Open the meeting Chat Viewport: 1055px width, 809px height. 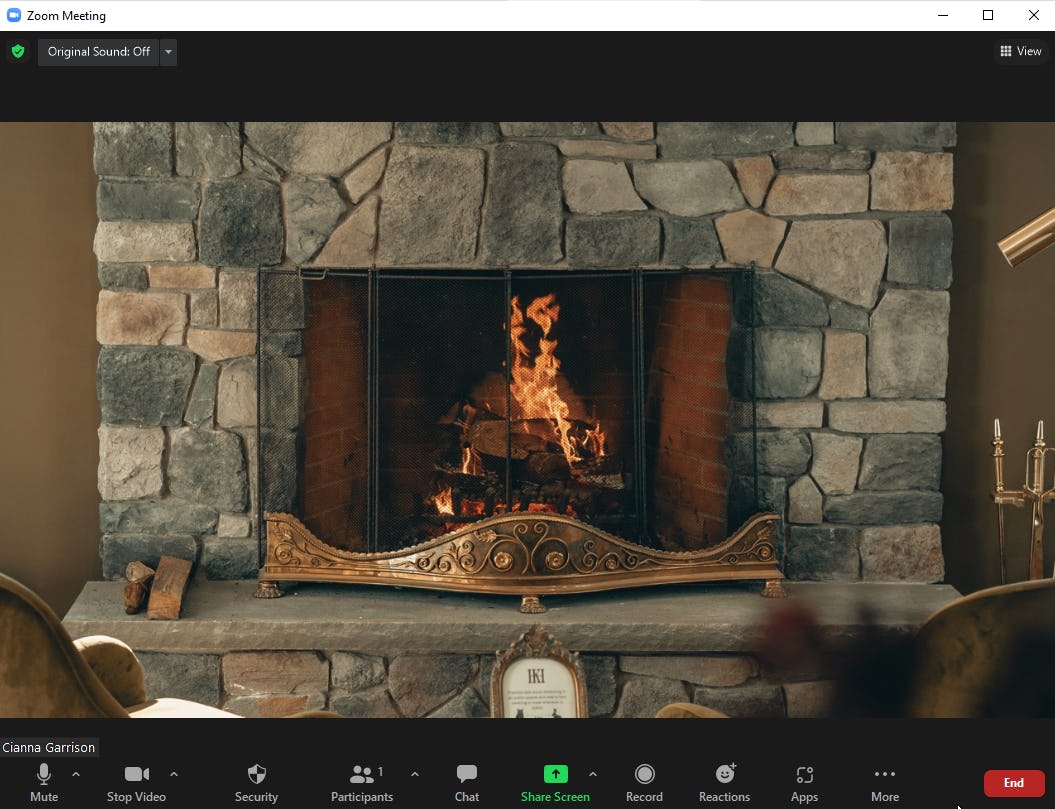pyautogui.click(x=466, y=780)
